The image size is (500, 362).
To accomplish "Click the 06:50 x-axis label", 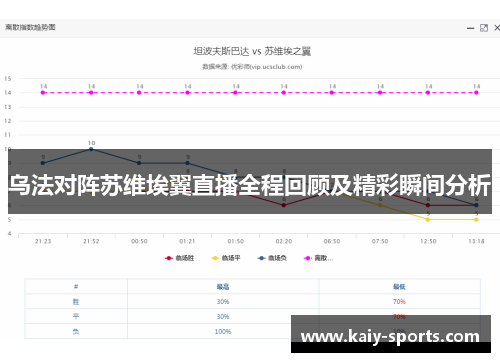I will pos(332,241).
